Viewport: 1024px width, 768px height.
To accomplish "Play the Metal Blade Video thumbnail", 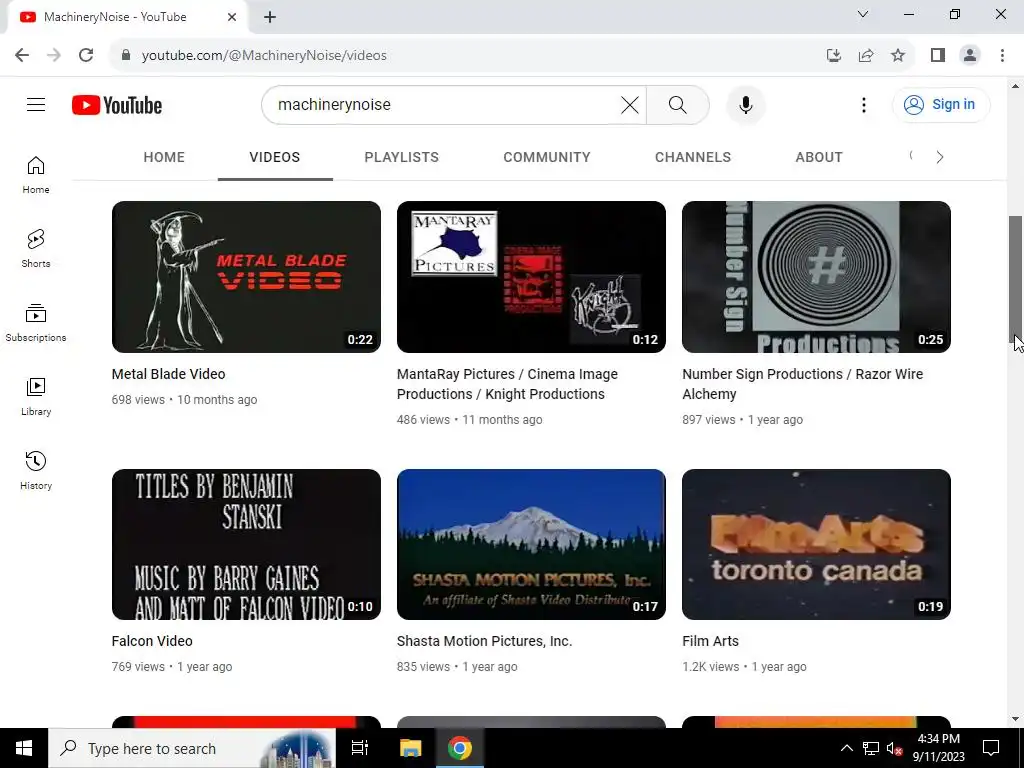I will pos(246,277).
